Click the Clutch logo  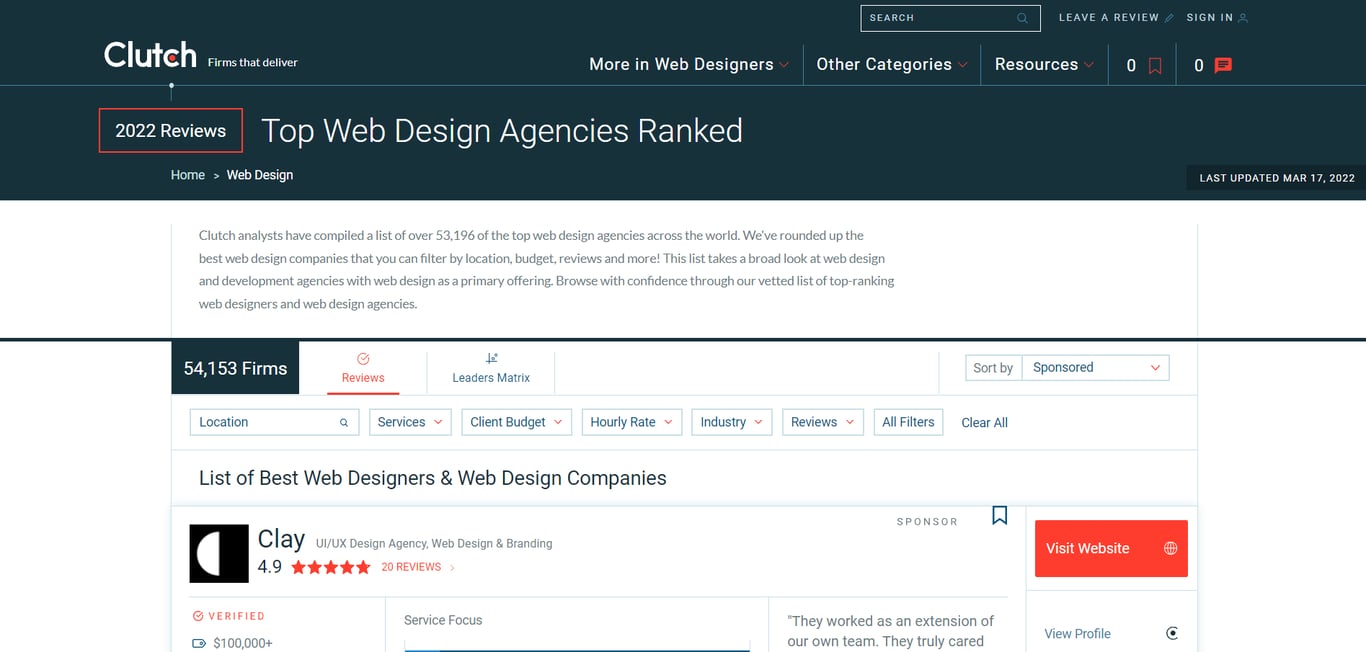tap(150, 55)
